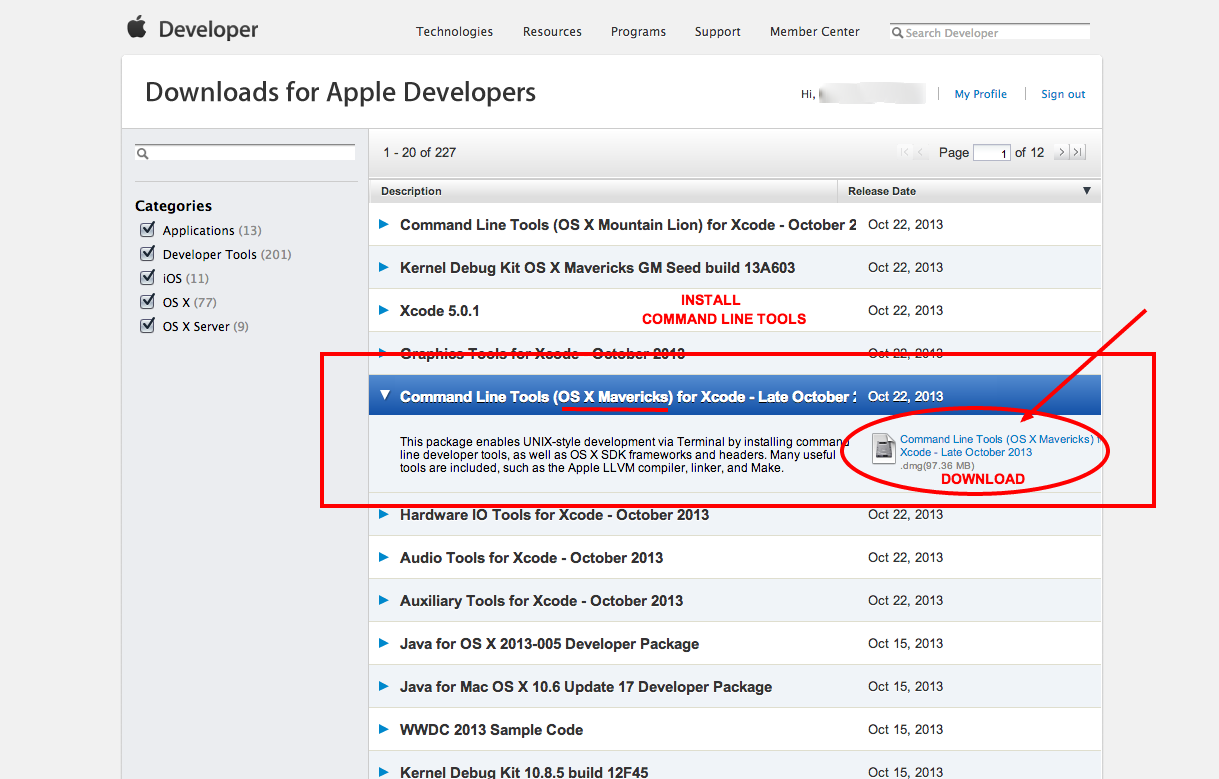
Task: Click the magnifier icon in the category search box
Action: point(143,154)
